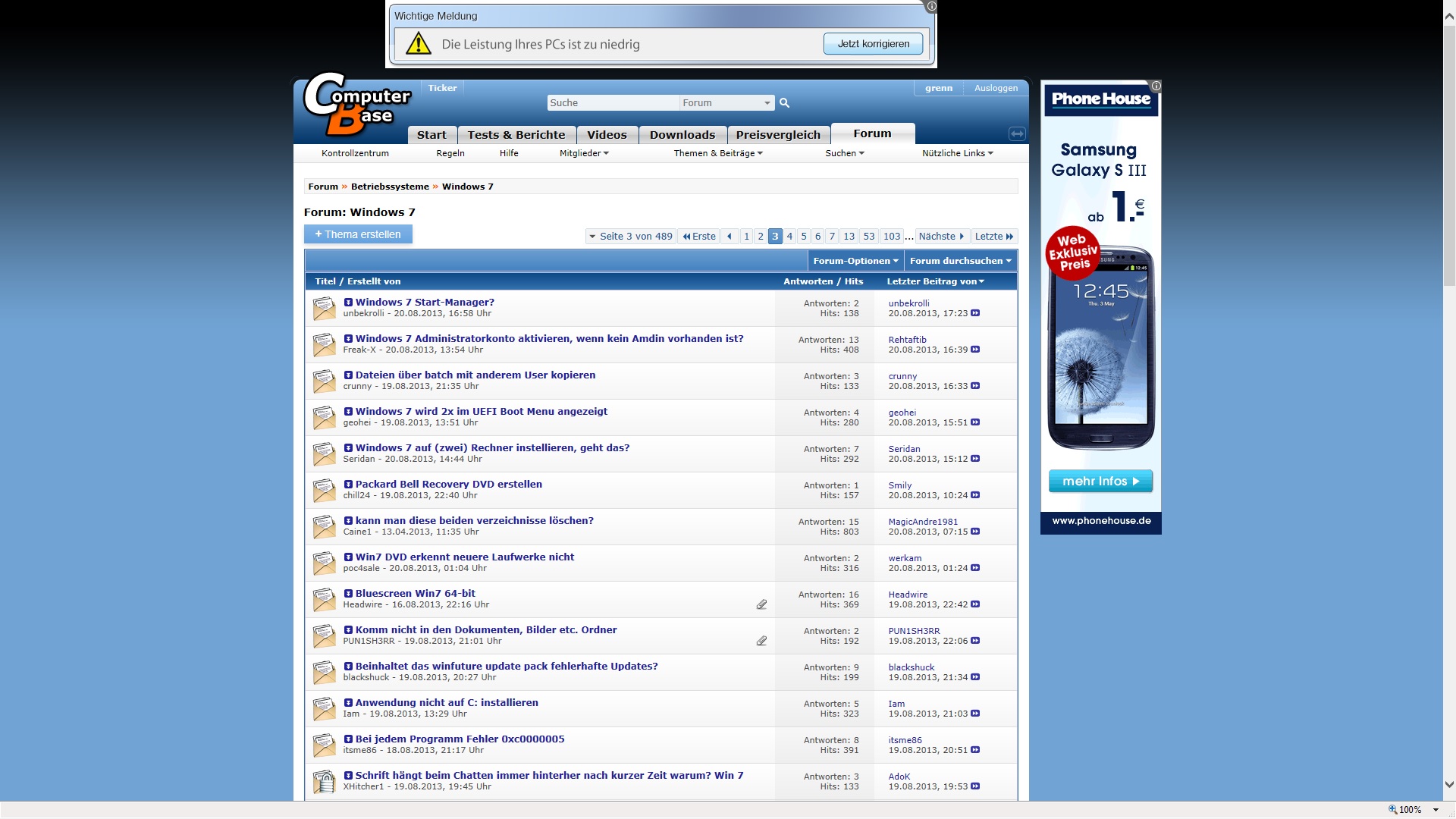
Task: Open the Tests & Berichte tab
Action: click(x=516, y=135)
